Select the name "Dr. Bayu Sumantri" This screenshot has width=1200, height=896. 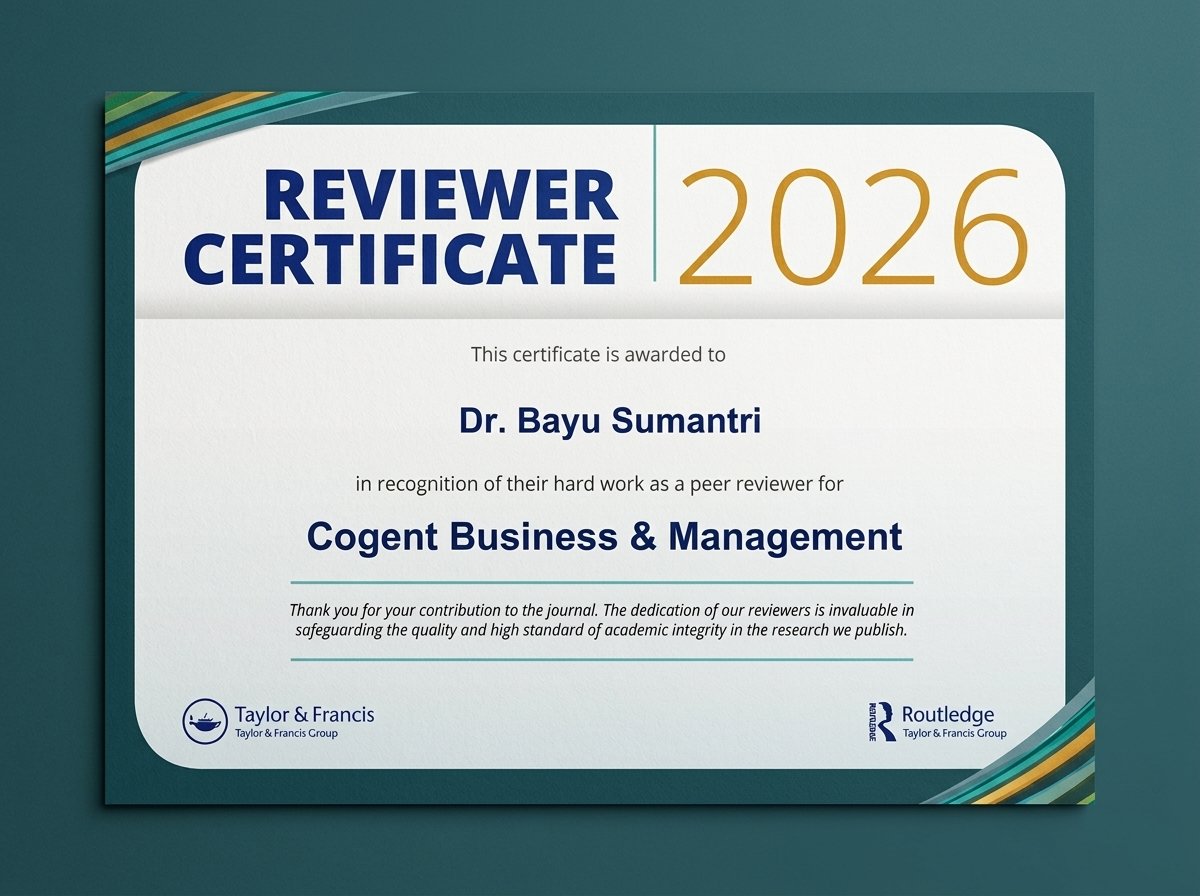(x=610, y=421)
